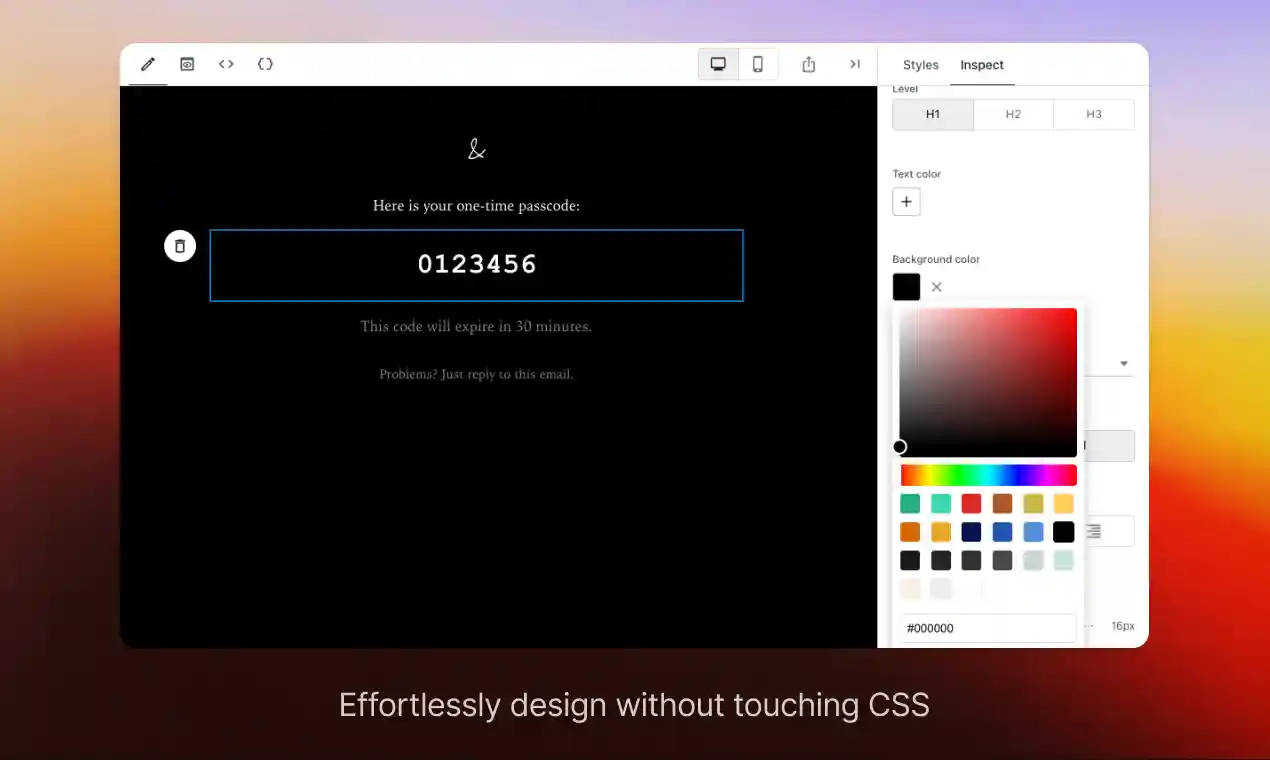Image resolution: width=1270 pixels, height=760 pixels.
Task: Remove background color using the X button
Action: click(936, 287)
